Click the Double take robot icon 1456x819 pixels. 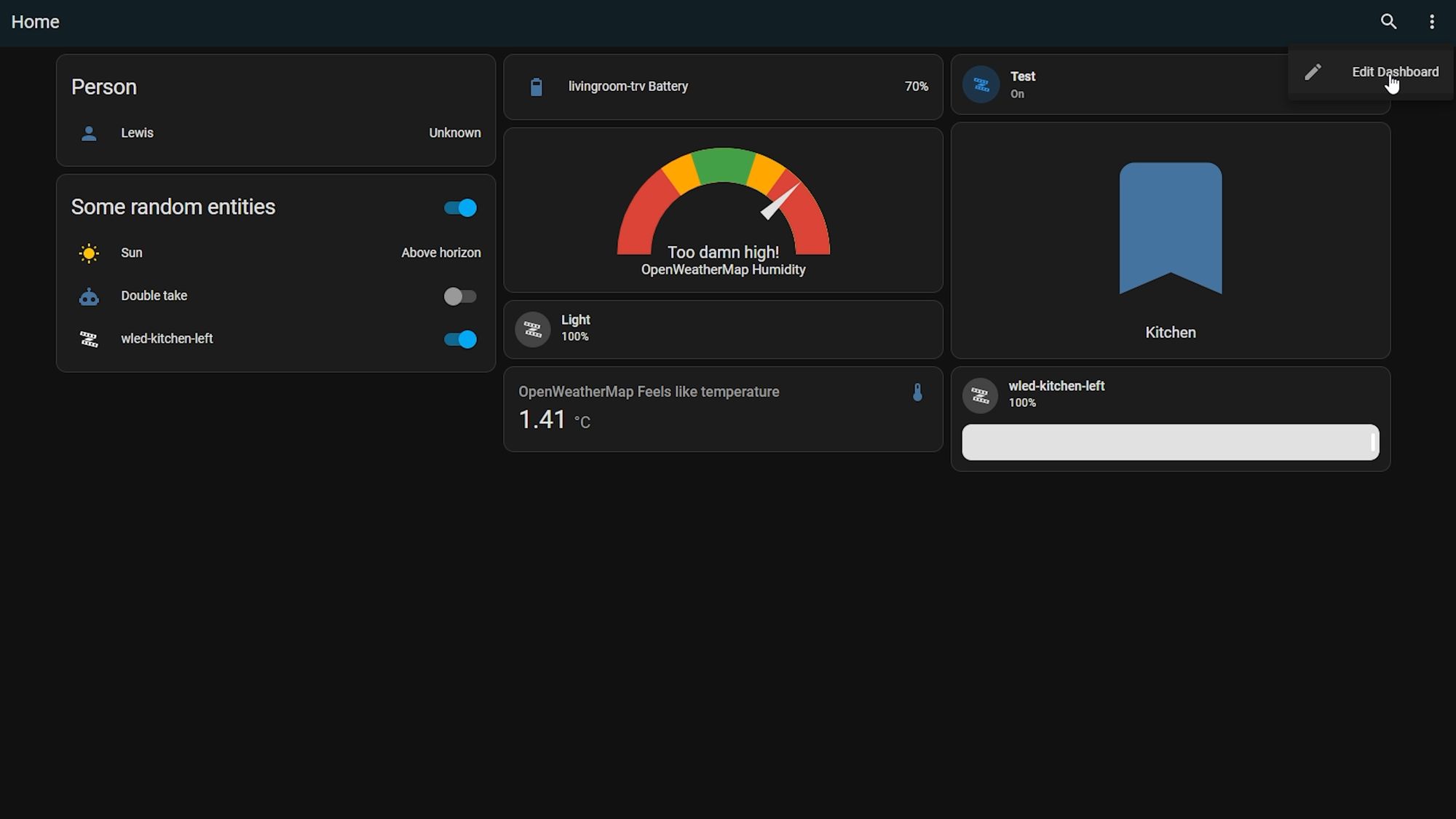89,295
